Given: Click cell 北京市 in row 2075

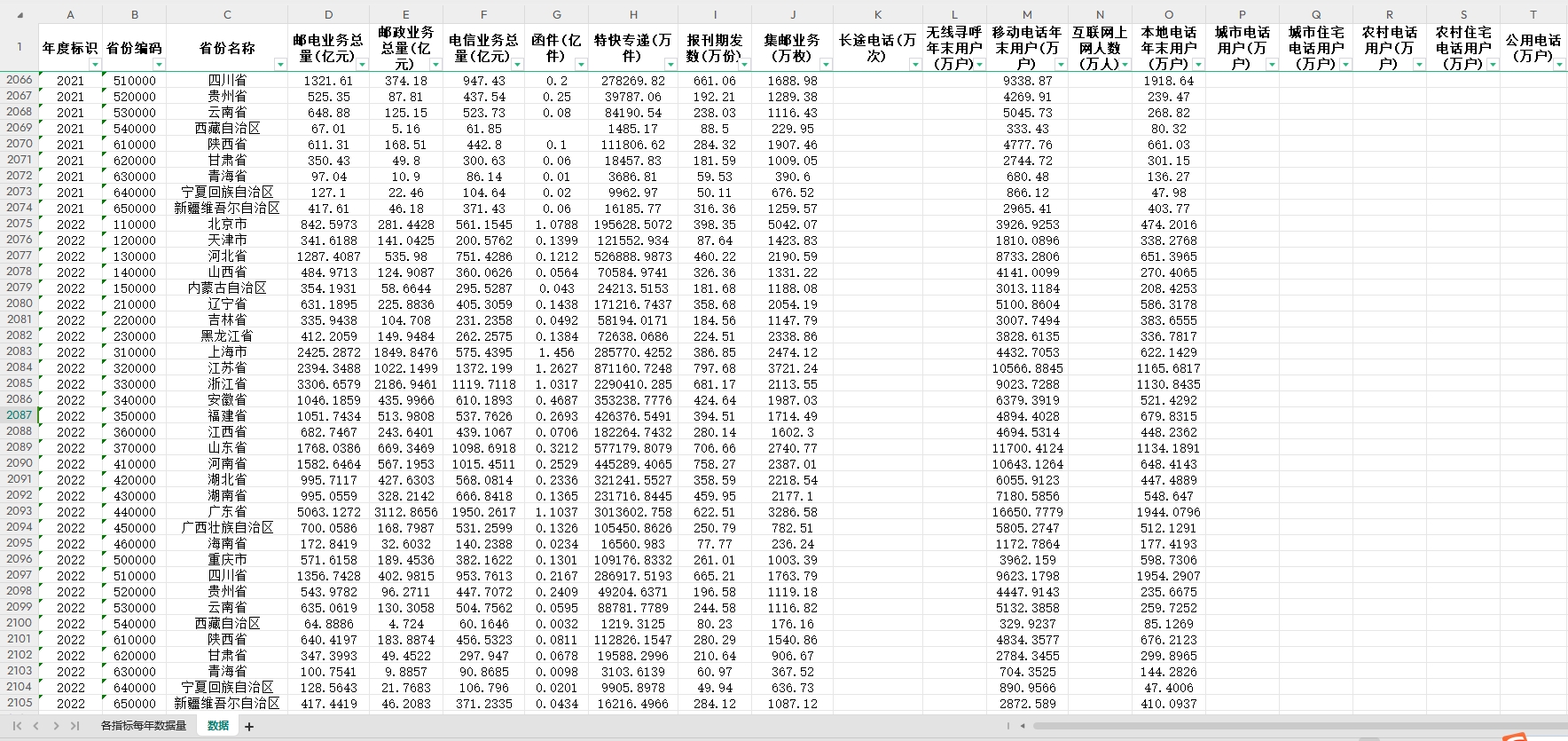Looking at the screenshot, I should tap(227, 225).
